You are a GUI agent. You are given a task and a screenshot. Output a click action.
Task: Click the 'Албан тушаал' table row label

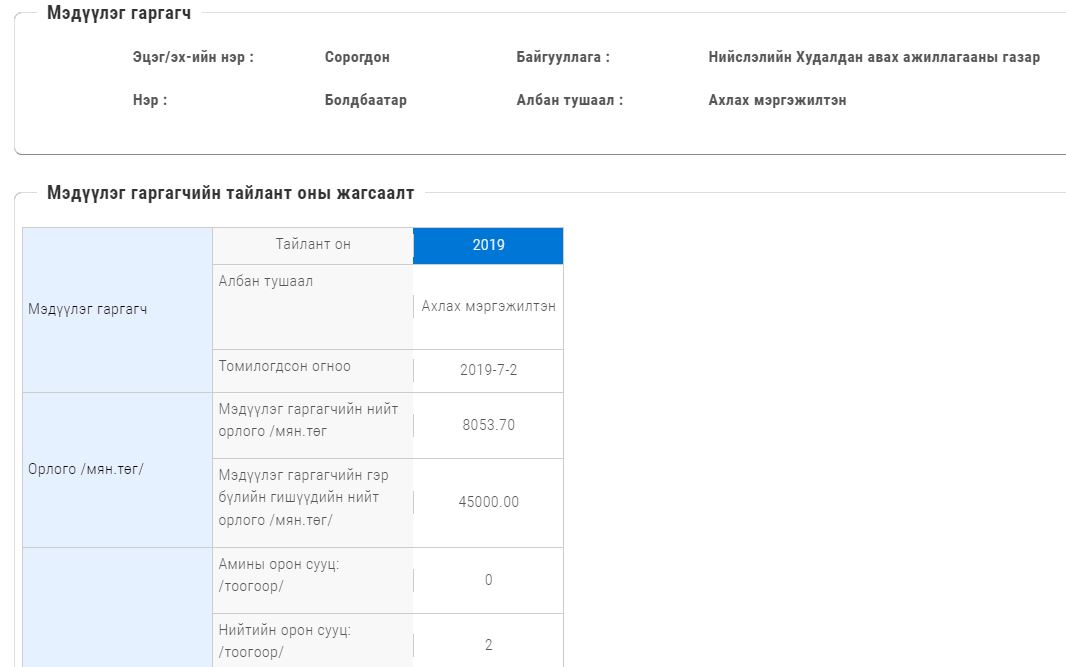click(x=313, y=307)
